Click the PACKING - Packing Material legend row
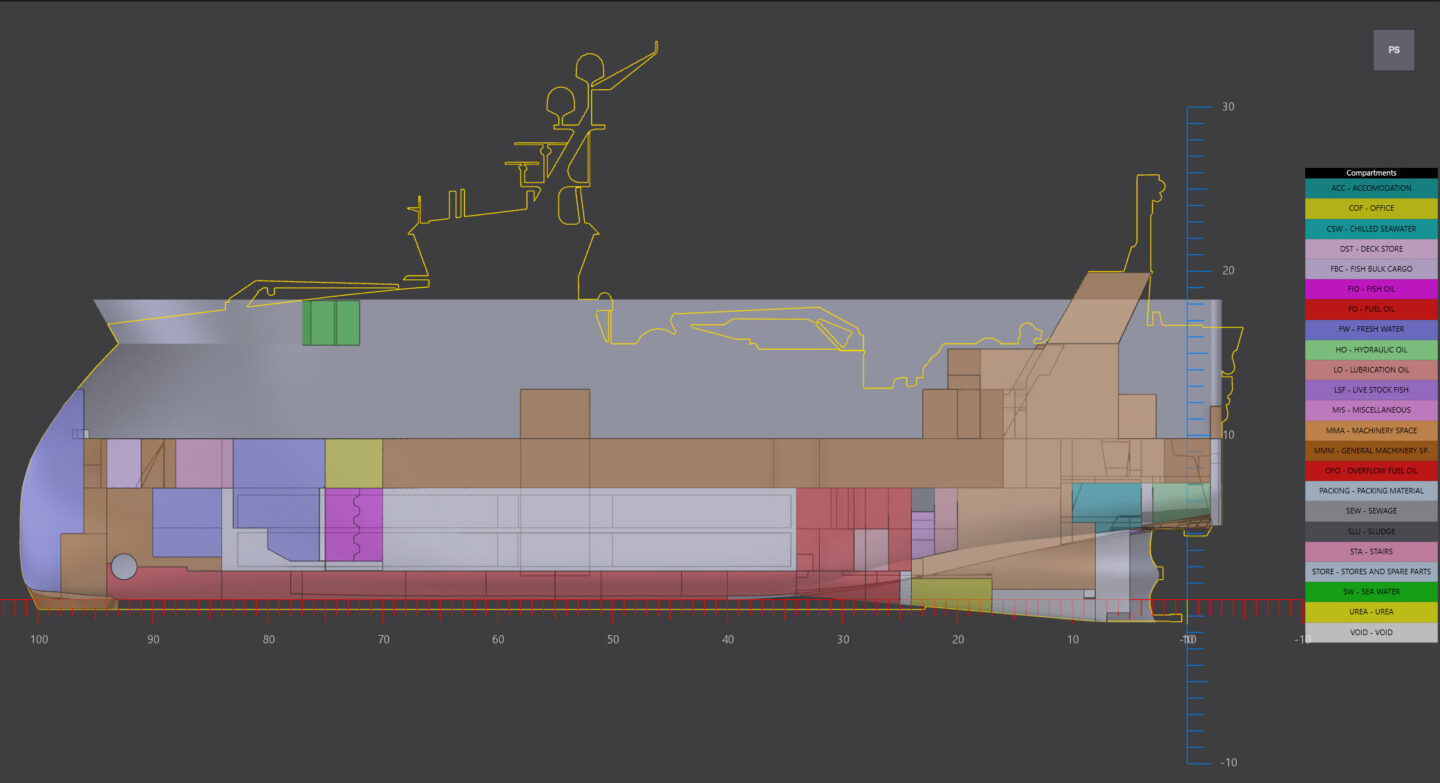 (x=1371, y=490)
